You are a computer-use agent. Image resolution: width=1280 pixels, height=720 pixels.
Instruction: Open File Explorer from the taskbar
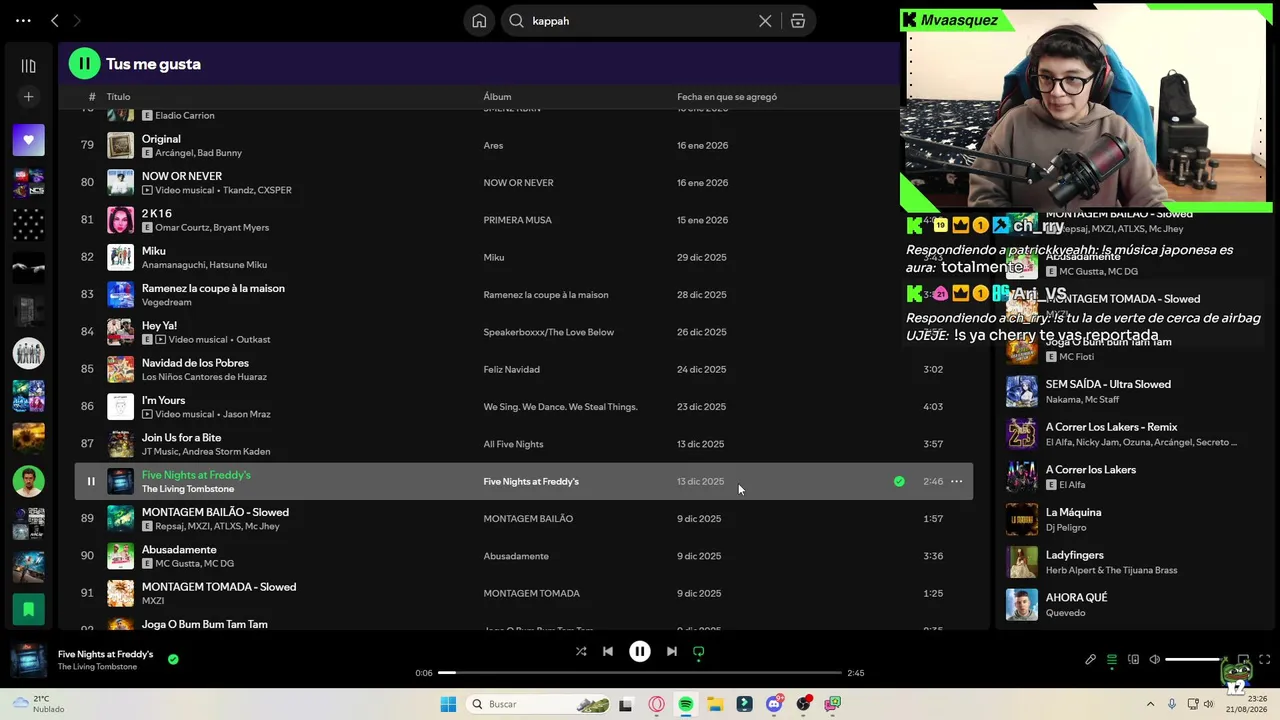(x=715, y=704)
